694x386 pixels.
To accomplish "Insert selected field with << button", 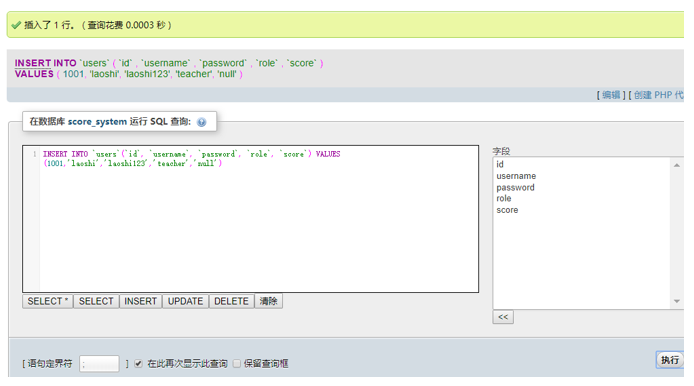I will coord(503,317).
